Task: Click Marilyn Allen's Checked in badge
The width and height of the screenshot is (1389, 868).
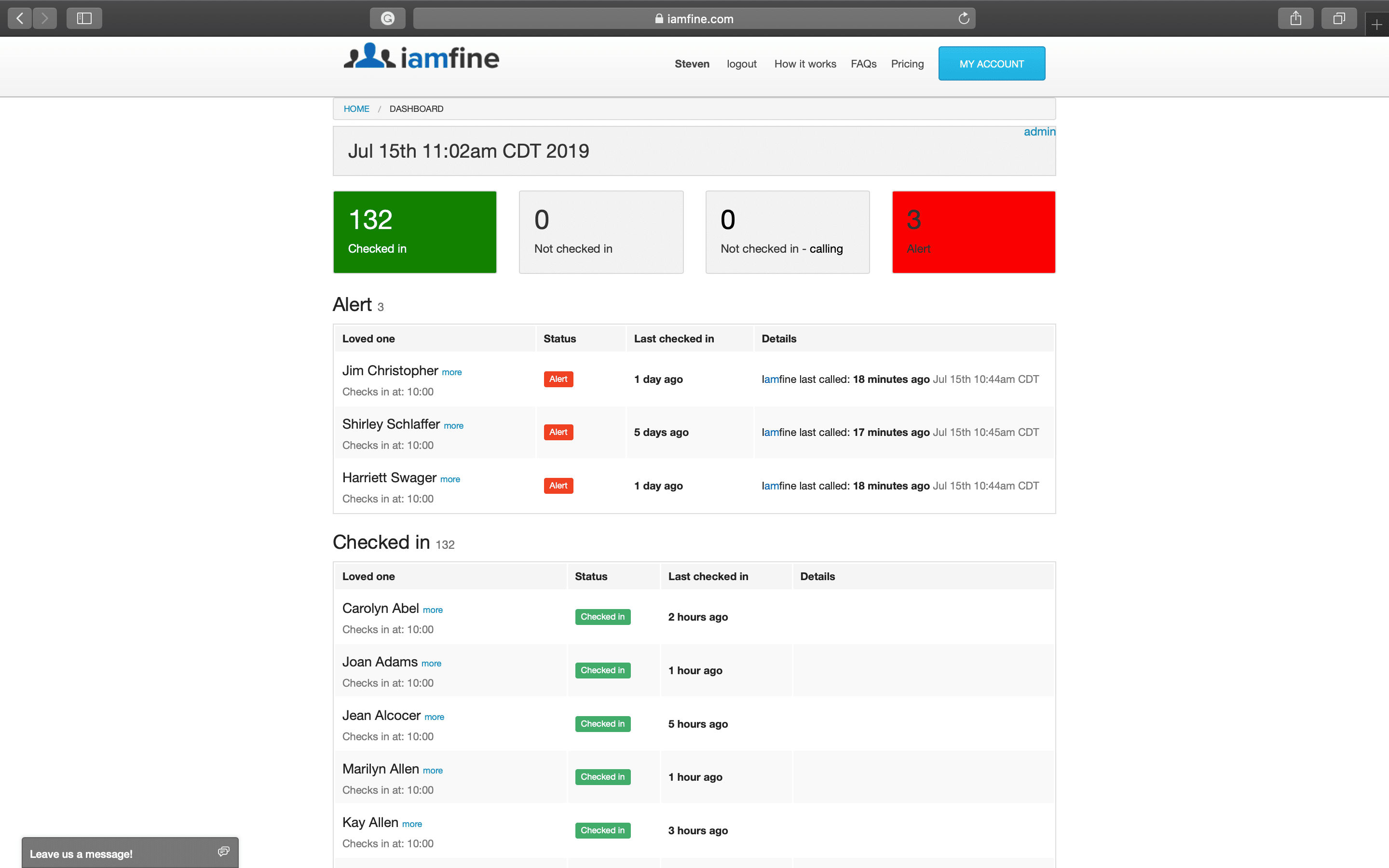Action: click(x=603, y=777)
